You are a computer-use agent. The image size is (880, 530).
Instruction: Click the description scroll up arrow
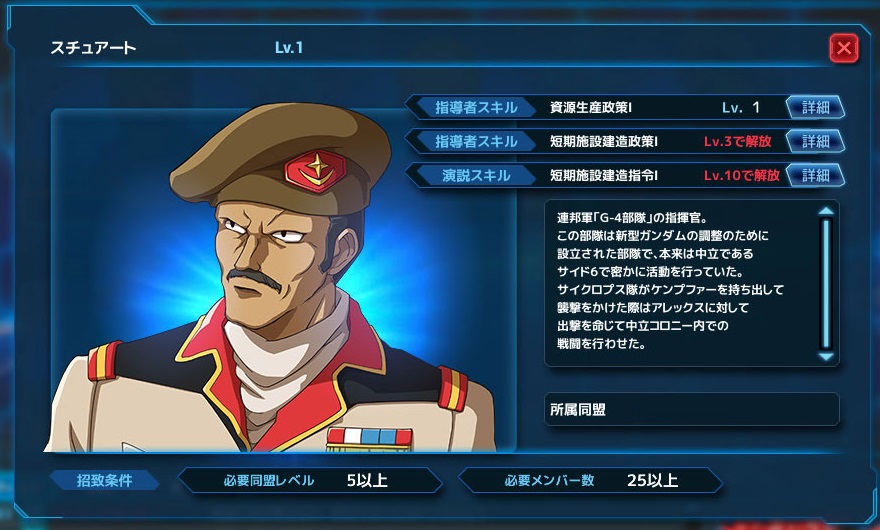(826, 211)
